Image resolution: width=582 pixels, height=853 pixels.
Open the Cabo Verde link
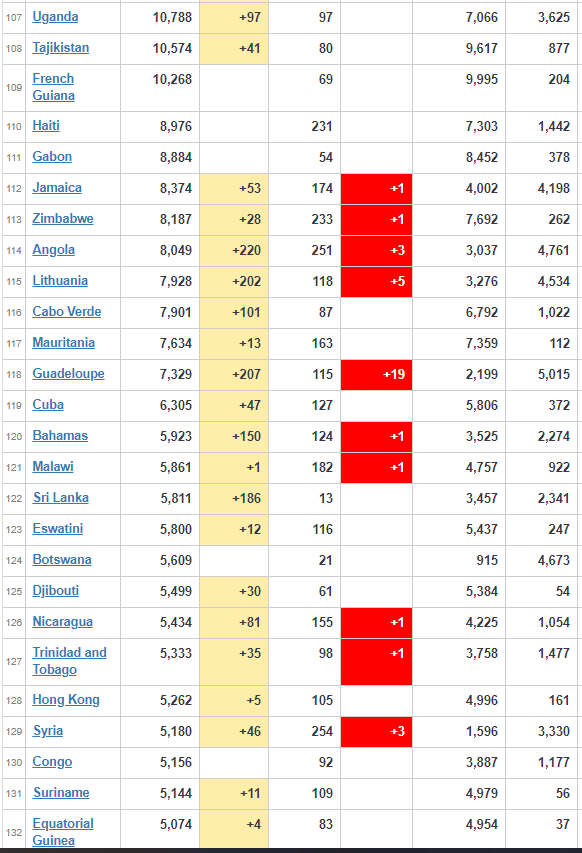[x=66, y=312]
